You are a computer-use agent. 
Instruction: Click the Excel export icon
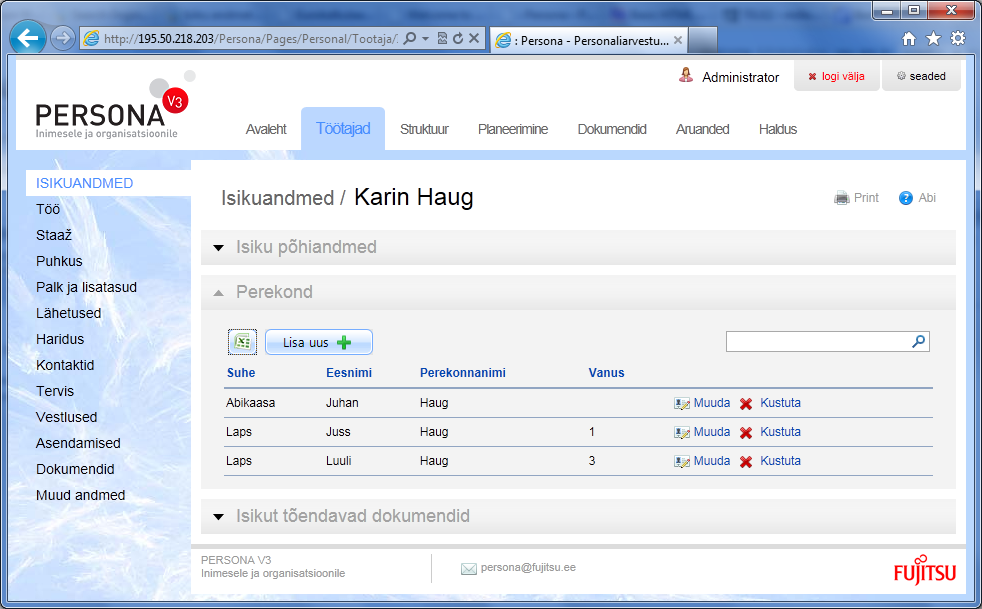pos(242,342)
